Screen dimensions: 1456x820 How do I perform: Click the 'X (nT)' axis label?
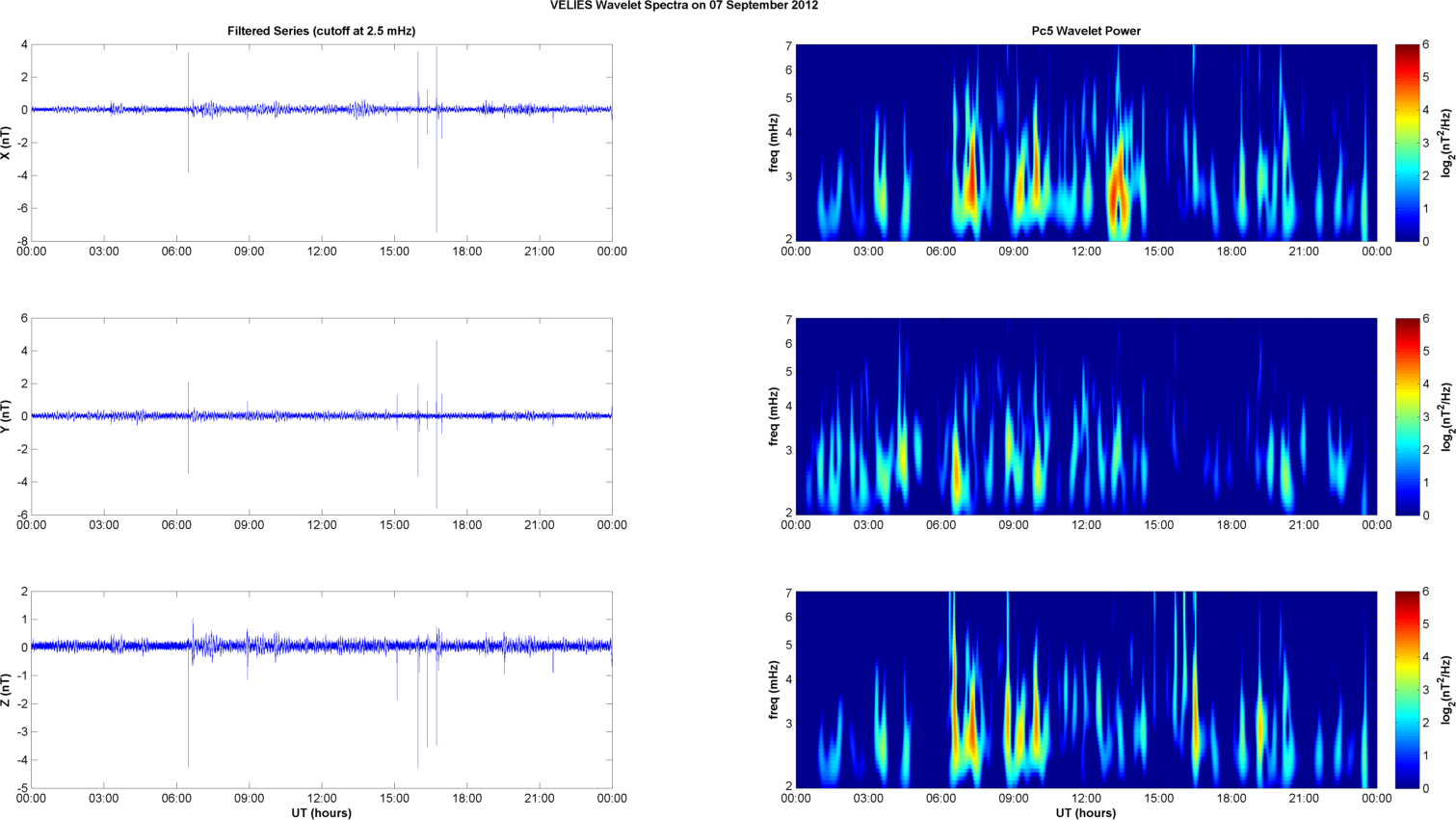pyautogui.click(x=6, y=143)
